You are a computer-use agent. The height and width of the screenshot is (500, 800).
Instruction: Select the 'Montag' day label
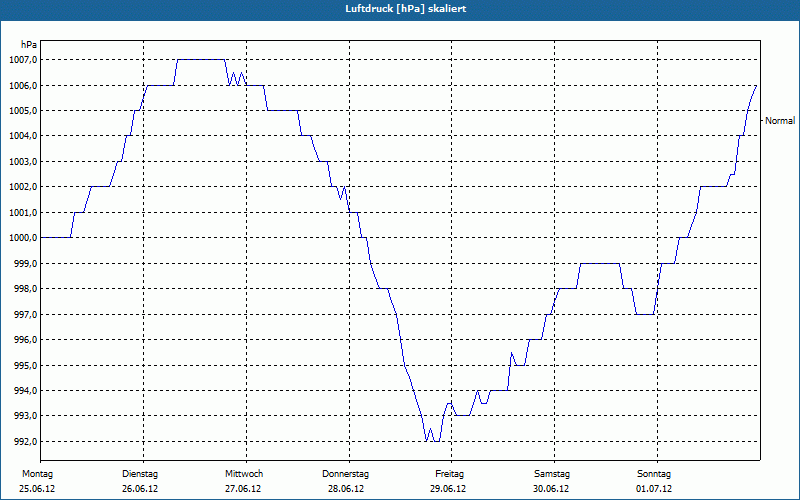pyautogui.click(x=37, y=474)
